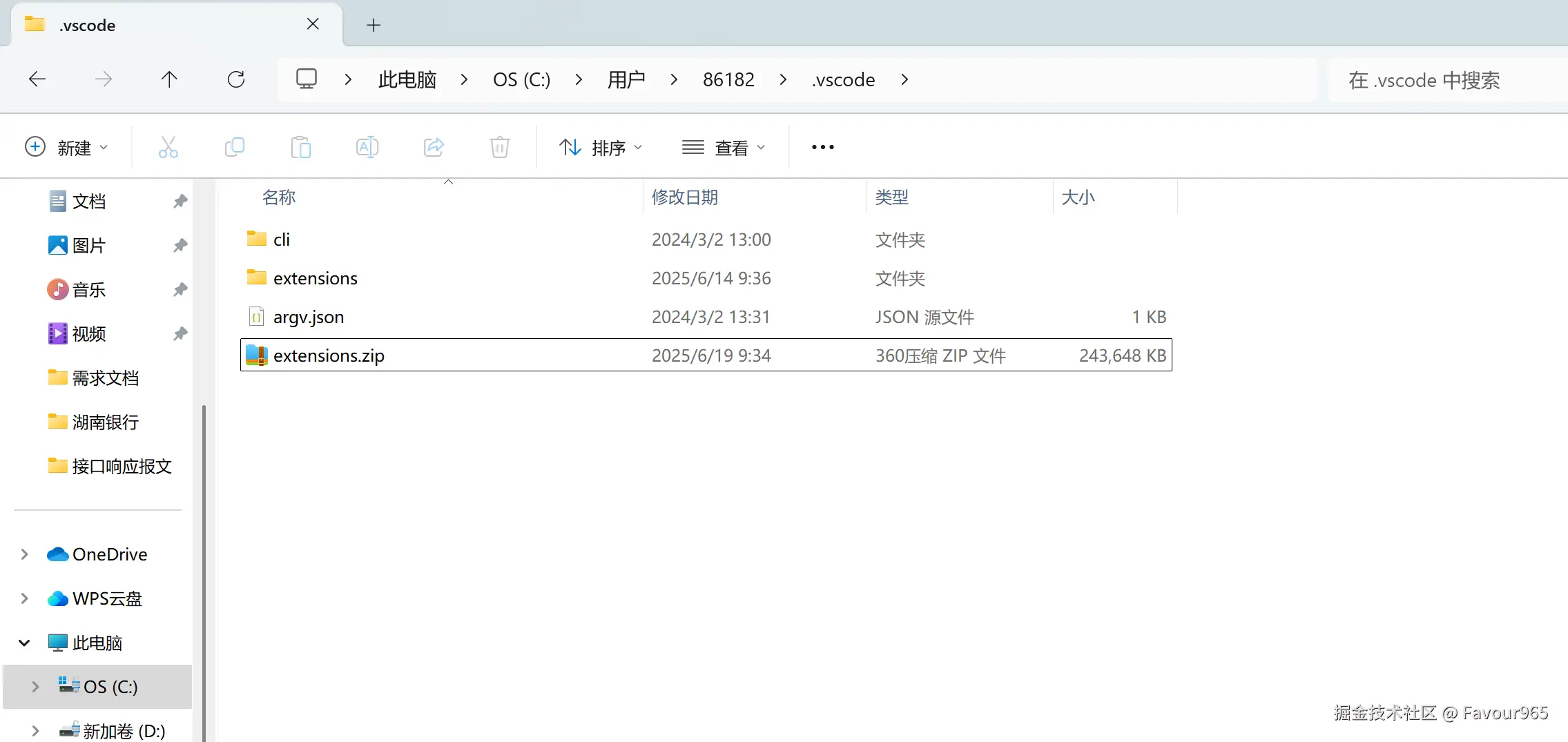The width and height of the screenshot is (1568, 742).
Task: Go back to the previous folder
Action: point(37,79)
